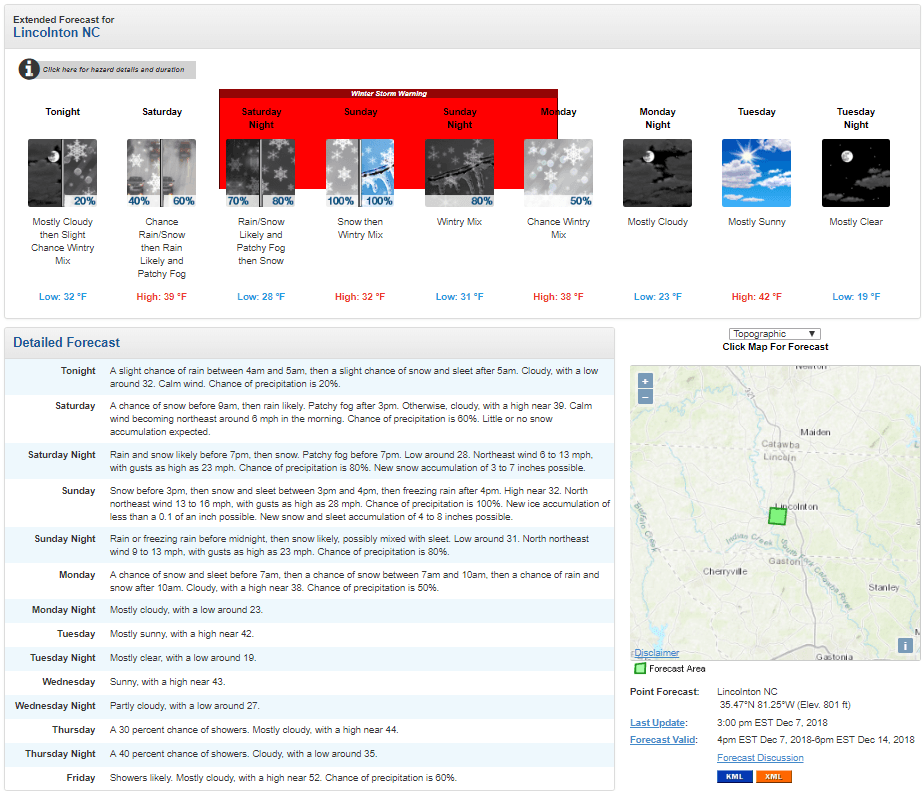Click the Saturday rain/snow forecast icon
The height and width of the screenshot is (791, 922).
pos(162,173)
